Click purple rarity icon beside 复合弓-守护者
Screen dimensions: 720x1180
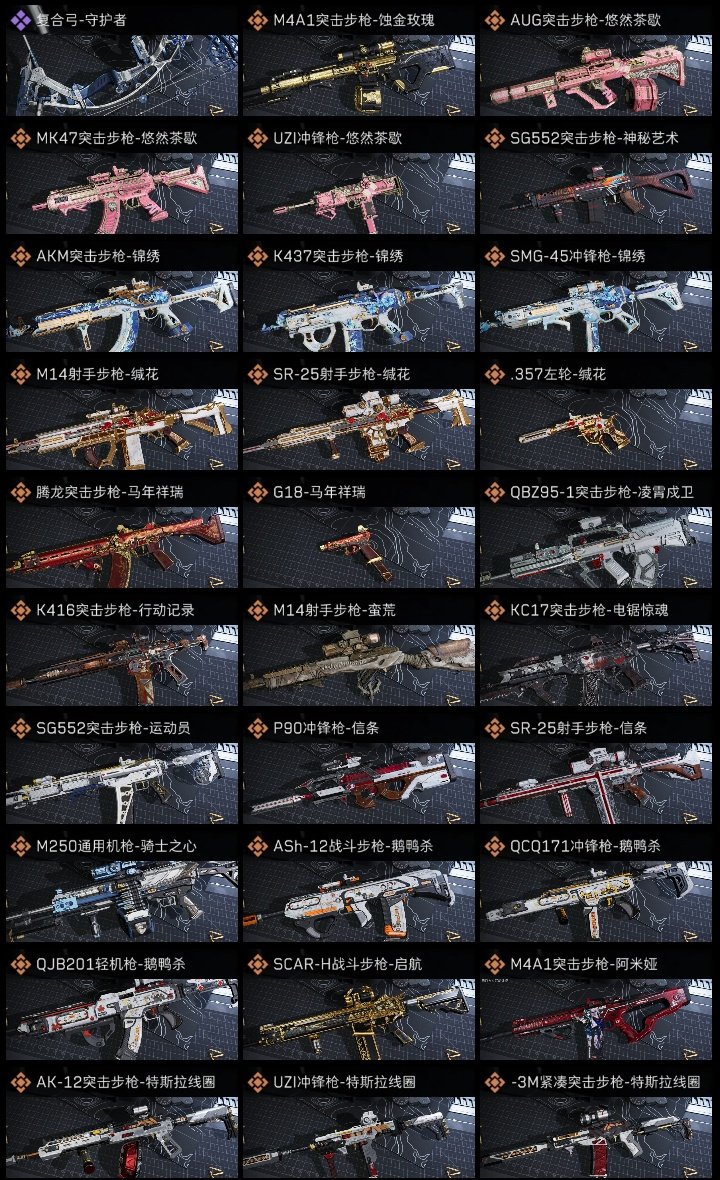[20, 20]
